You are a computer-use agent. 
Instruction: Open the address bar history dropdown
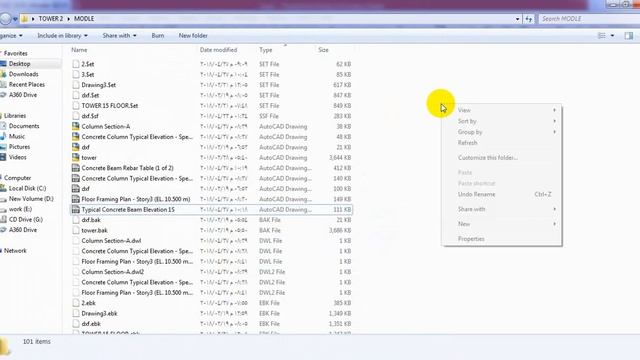(x=518, y=19)
